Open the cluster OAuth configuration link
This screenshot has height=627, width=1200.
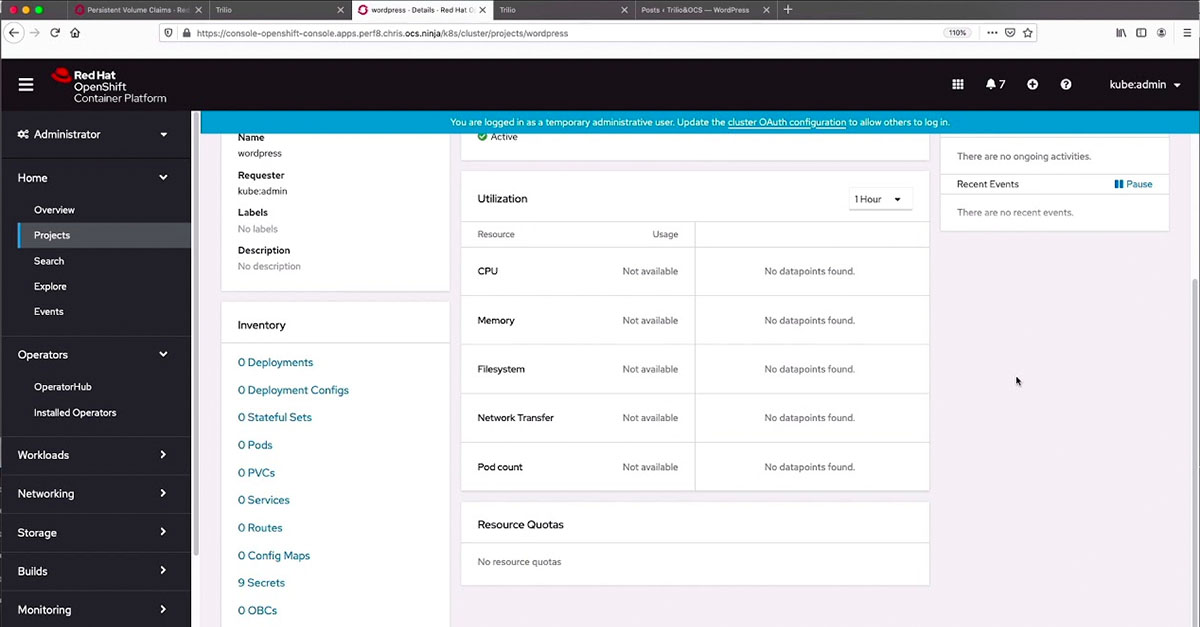786,122
